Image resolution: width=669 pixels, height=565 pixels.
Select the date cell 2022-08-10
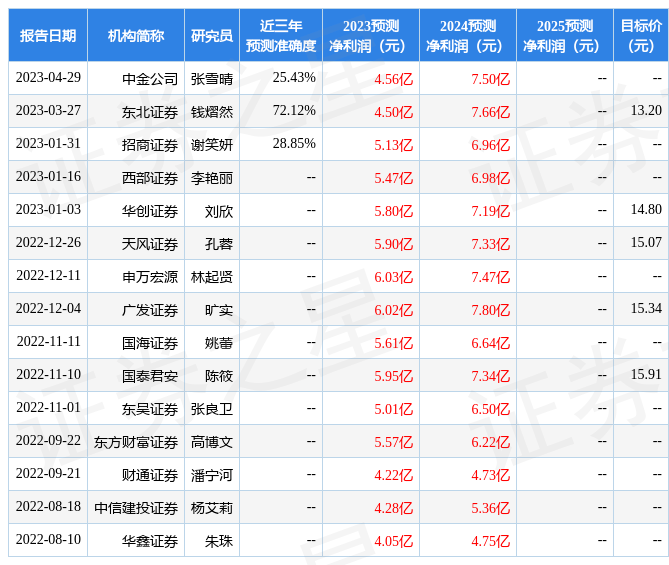pos(48,539)
